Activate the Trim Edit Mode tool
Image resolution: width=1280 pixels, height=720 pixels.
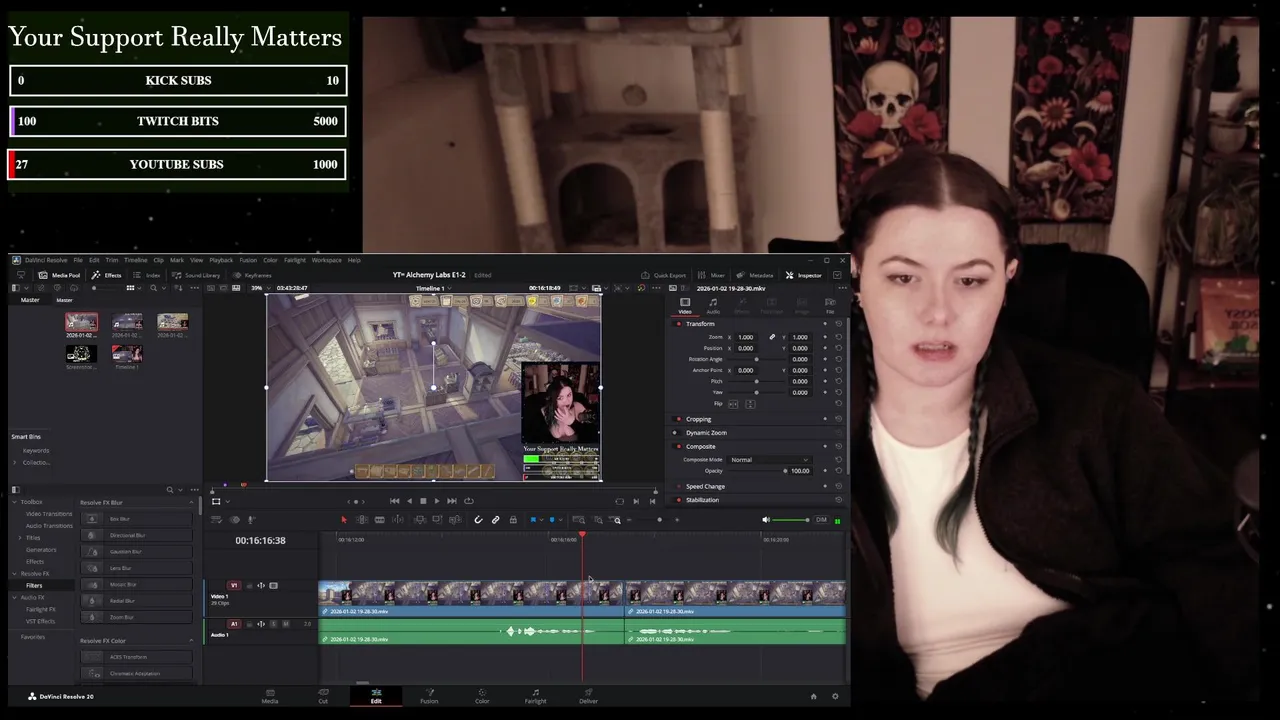pos(361,520)
